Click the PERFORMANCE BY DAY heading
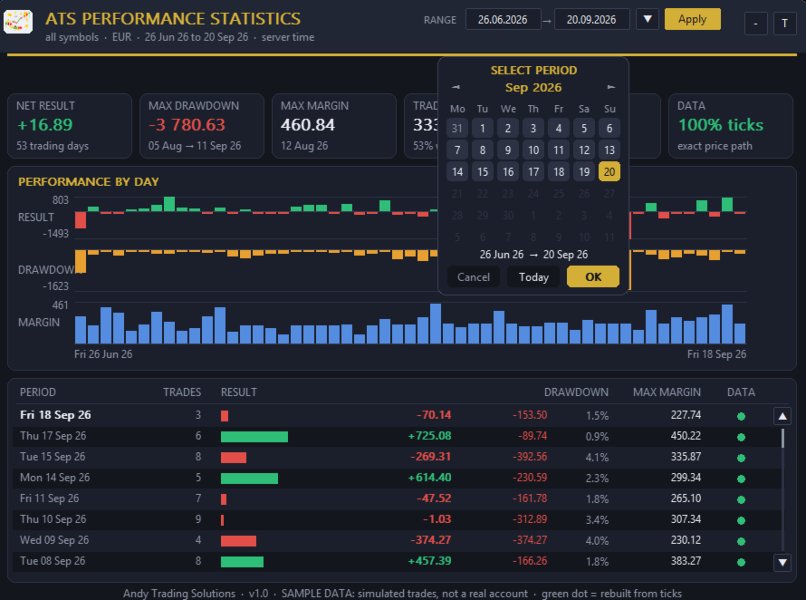806x600 pixels. tap(88, 181)
